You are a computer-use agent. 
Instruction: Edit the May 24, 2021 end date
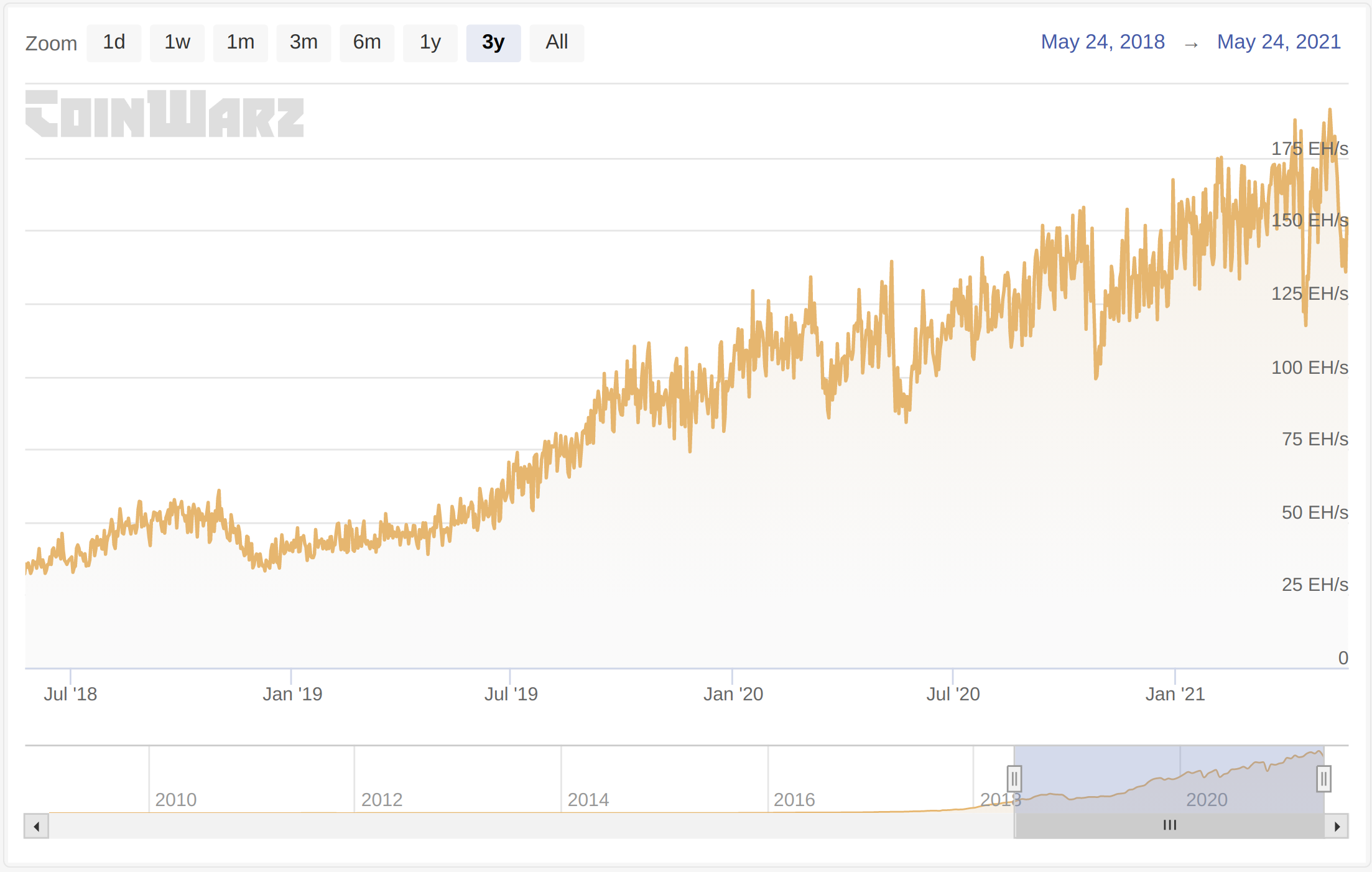(x=1278, y=42)
